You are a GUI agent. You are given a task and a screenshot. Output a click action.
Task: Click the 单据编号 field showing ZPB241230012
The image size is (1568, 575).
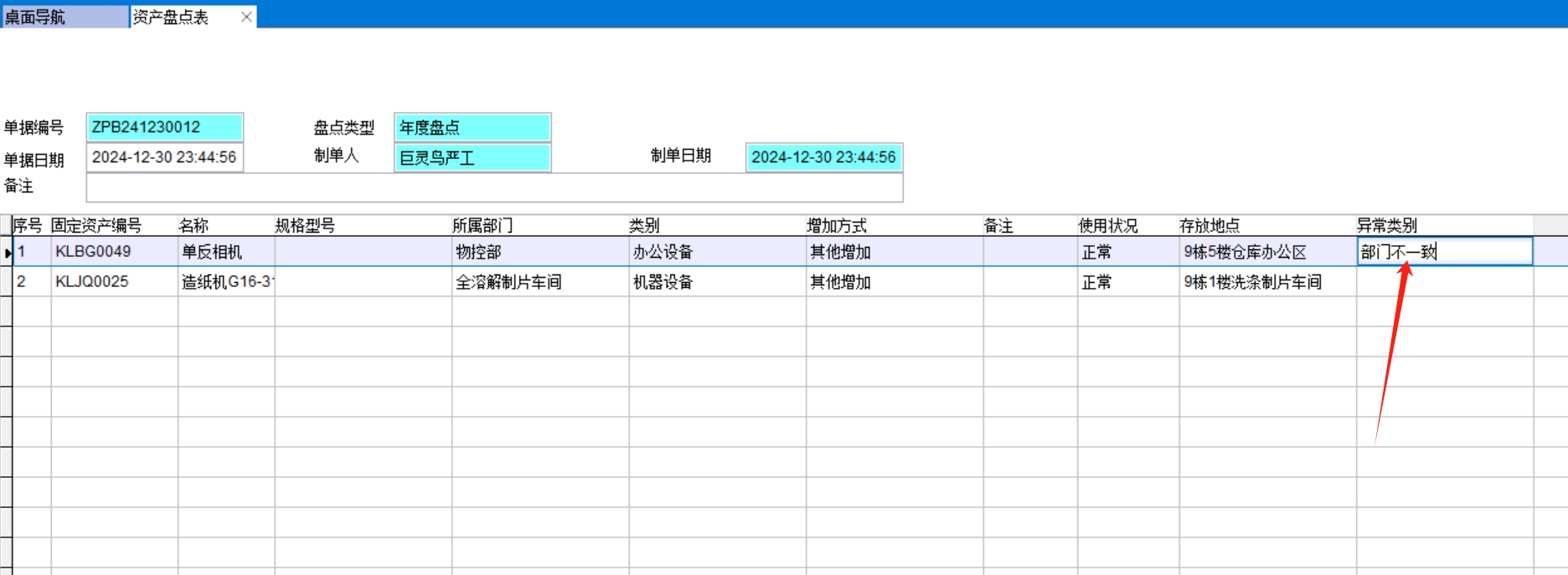164,127
